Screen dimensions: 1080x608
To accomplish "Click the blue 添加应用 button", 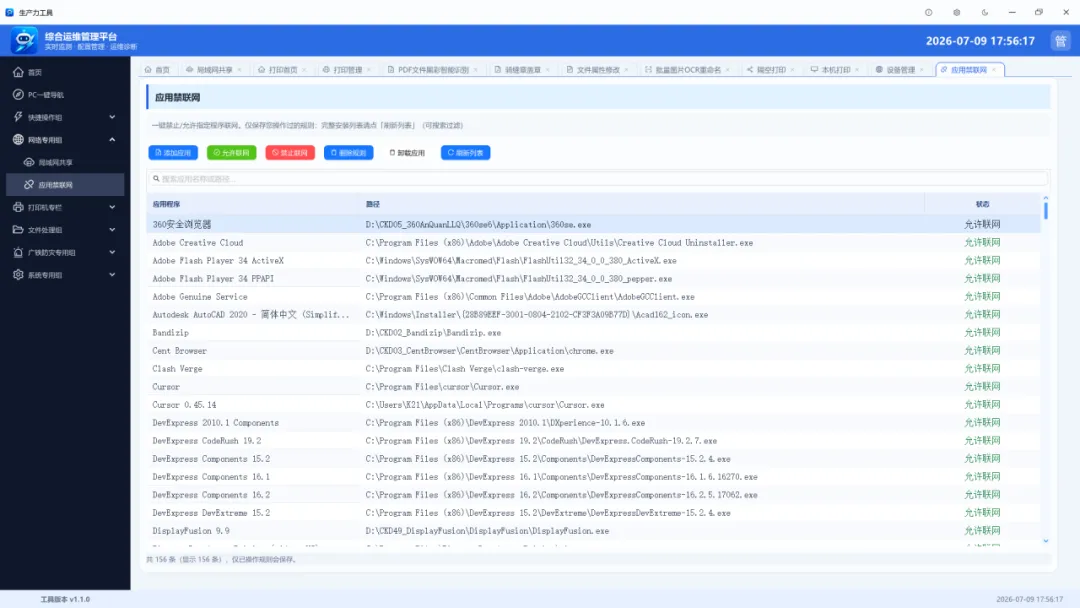I will click(x=173, y=153).
